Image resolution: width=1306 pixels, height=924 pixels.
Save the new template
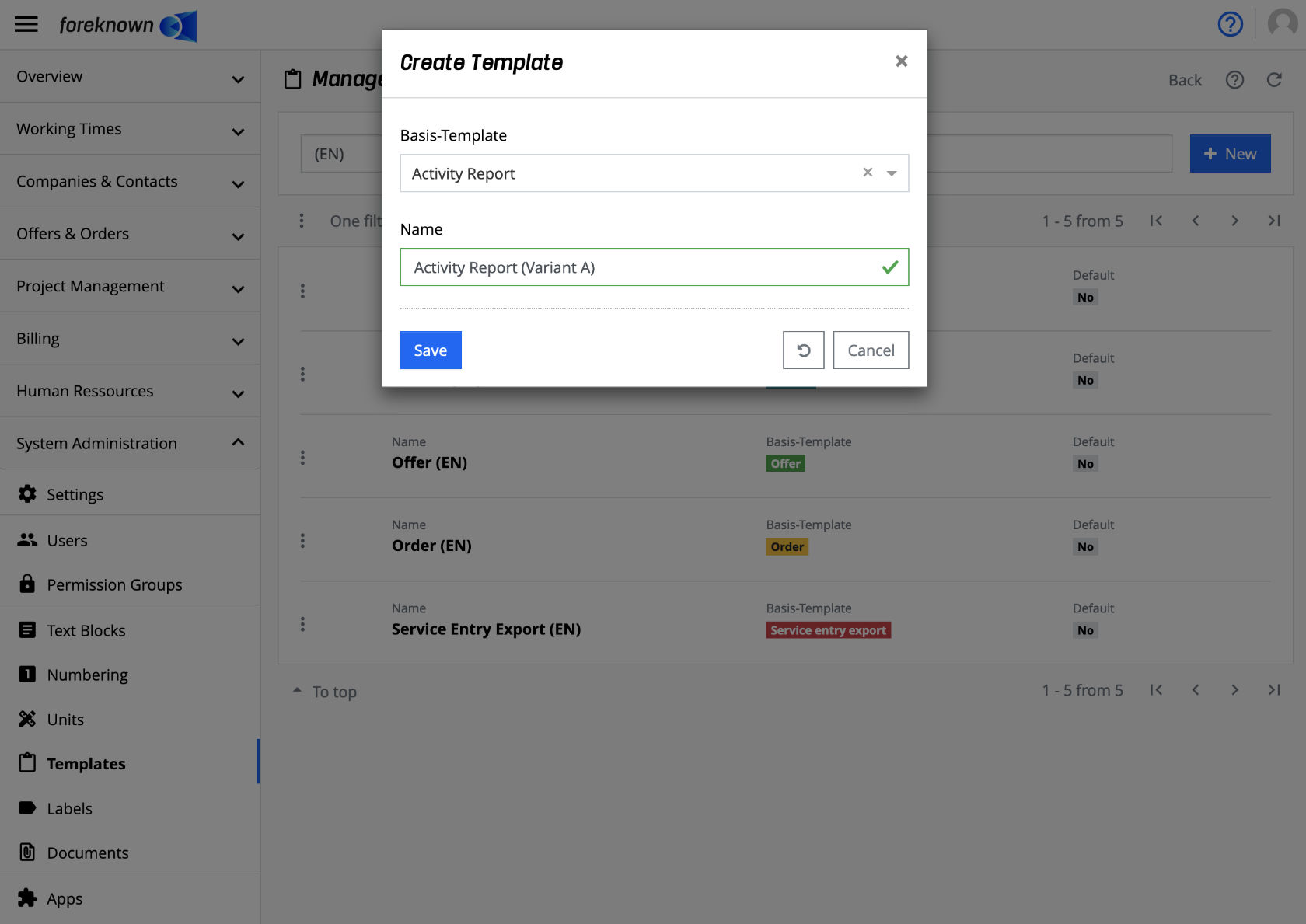click(431, 350)
